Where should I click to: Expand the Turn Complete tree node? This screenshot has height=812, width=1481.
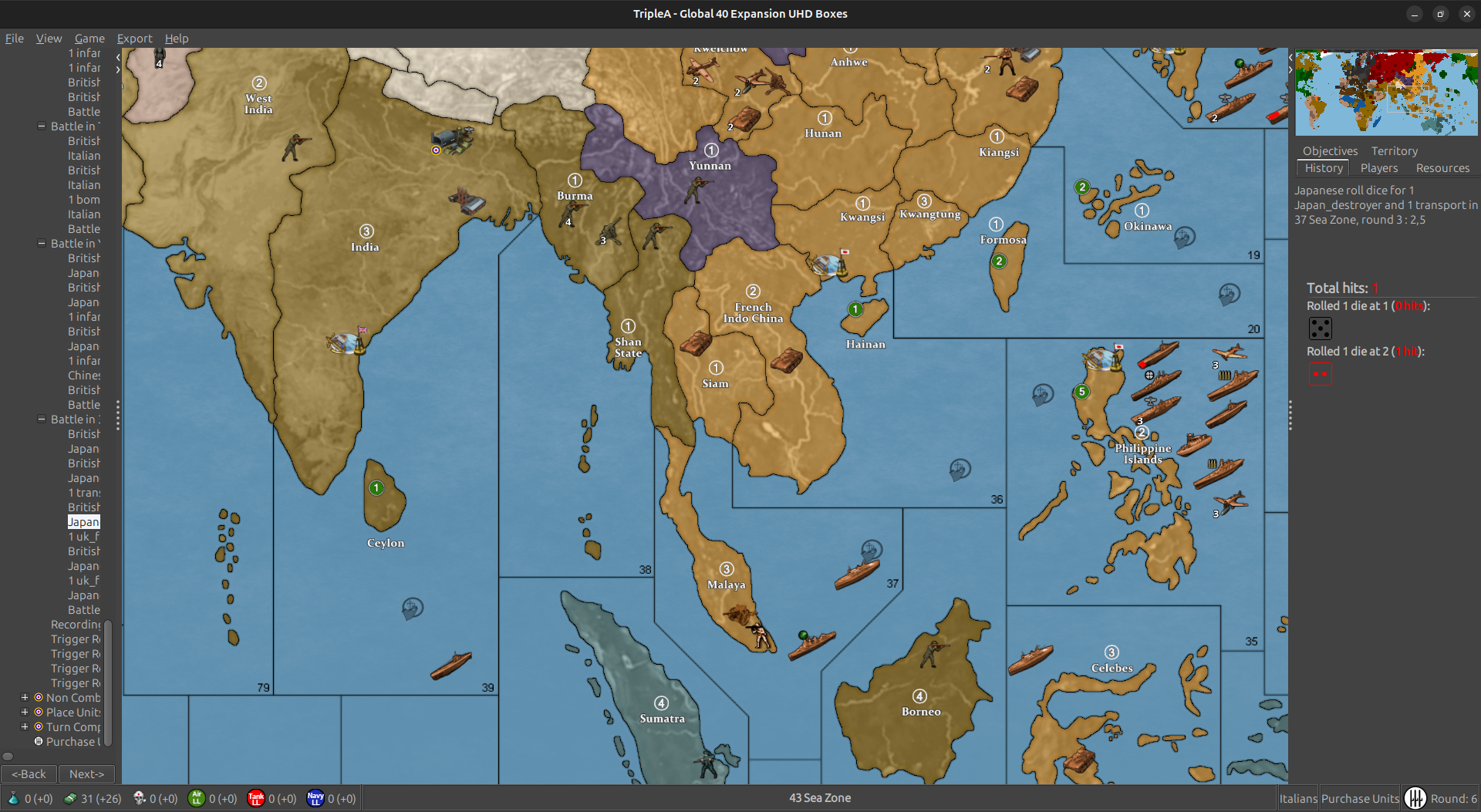click(x=24, y=726)
